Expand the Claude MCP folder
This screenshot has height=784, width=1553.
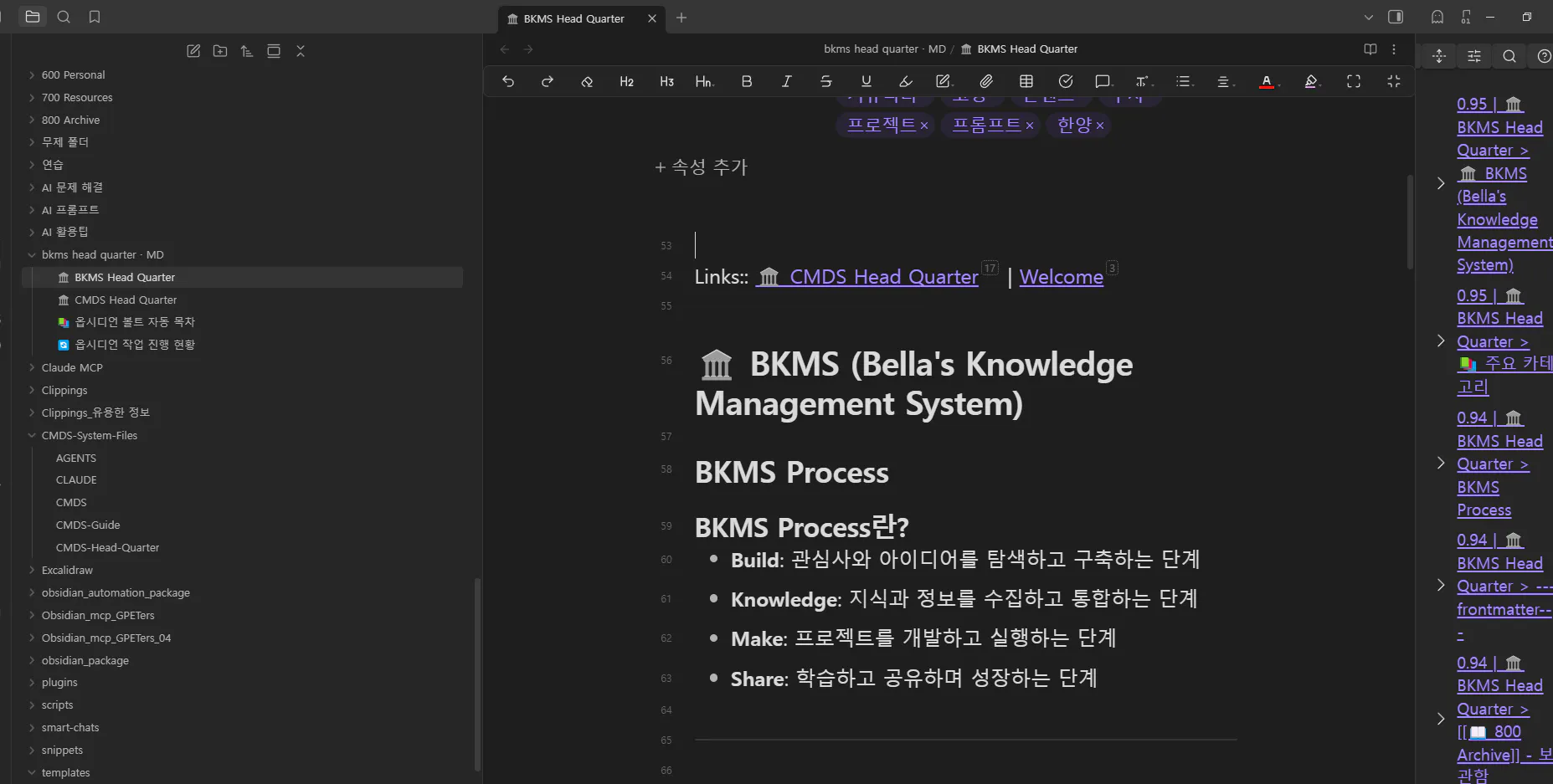click(72, 367)
